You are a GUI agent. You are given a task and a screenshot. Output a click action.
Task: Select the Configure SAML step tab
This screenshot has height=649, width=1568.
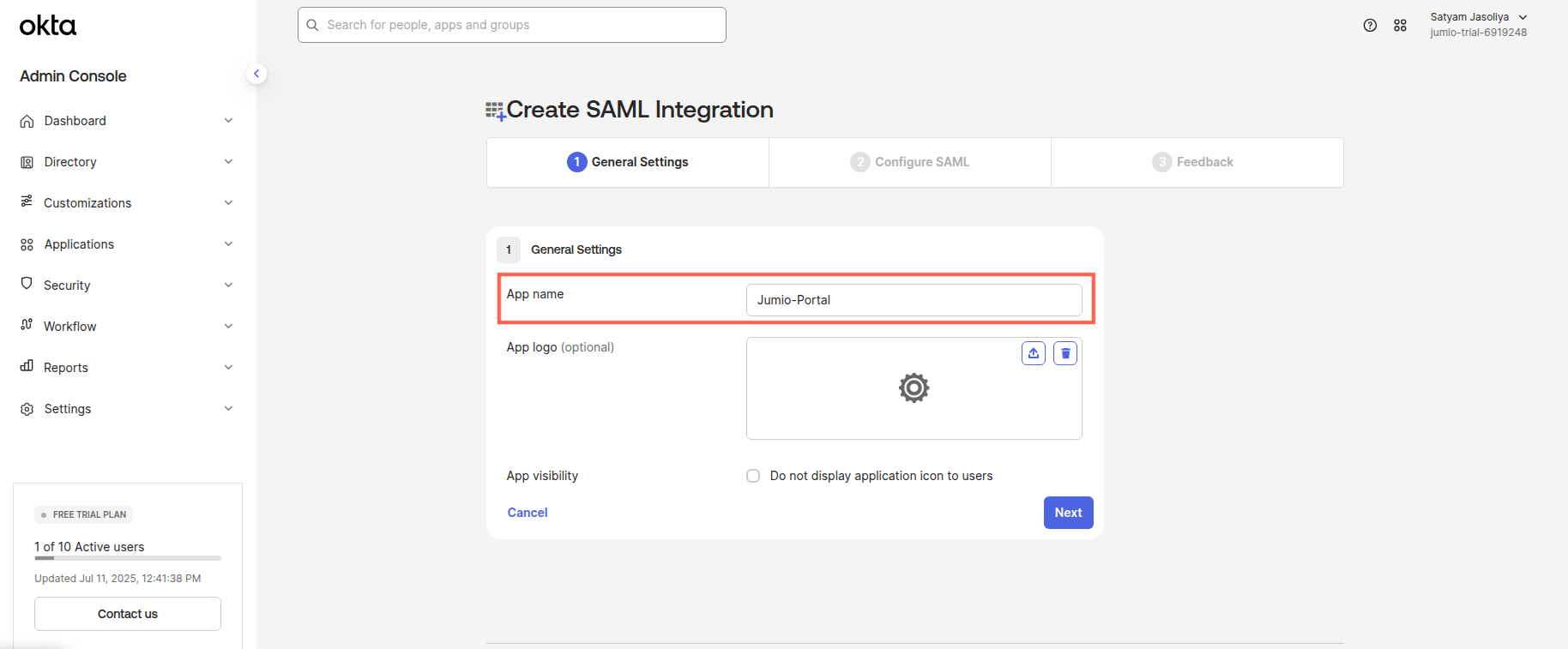click(910, 162)
